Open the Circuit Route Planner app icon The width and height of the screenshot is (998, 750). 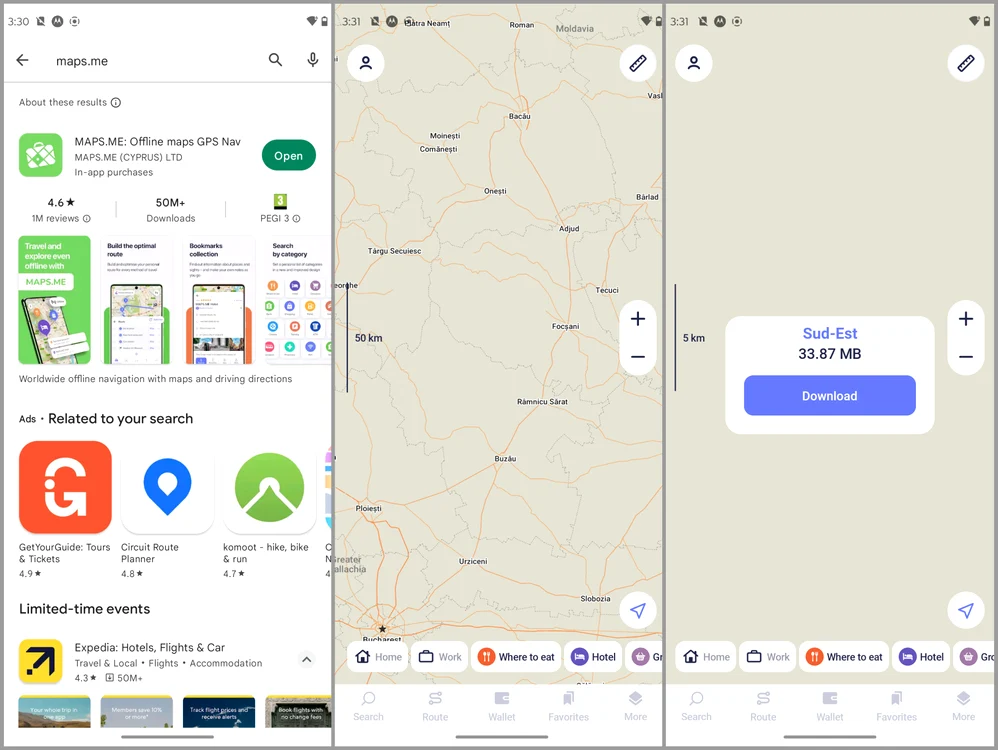[167, 487]
